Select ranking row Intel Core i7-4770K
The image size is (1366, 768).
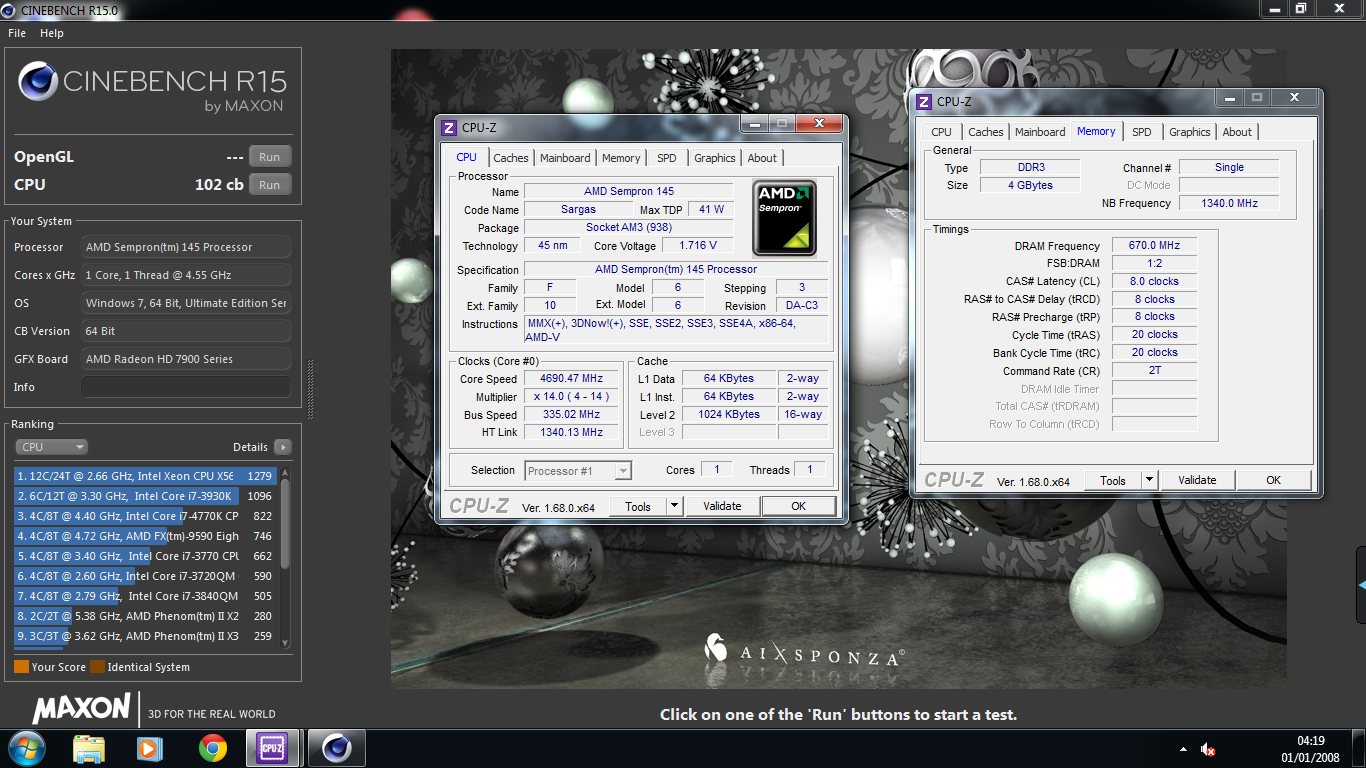145,516
